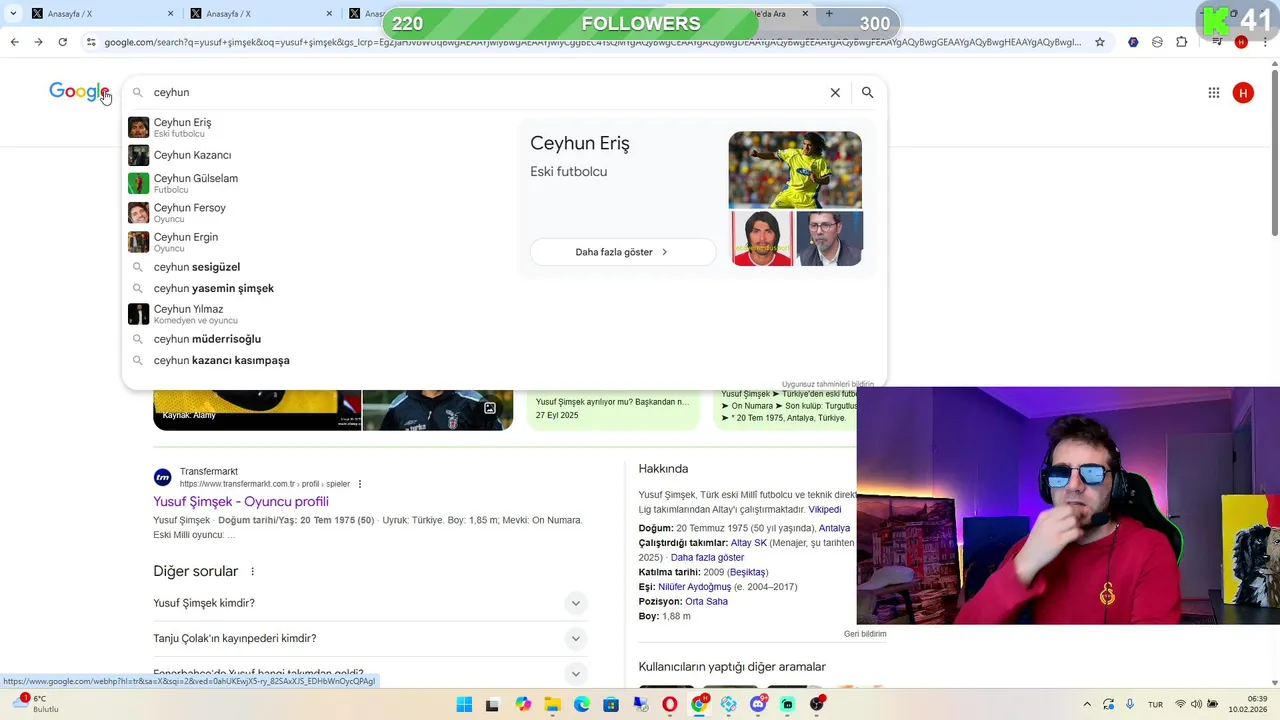Bookmark this page with star icon
This screenshot has width=1280, height=720.
click(x=1100, y=42)
